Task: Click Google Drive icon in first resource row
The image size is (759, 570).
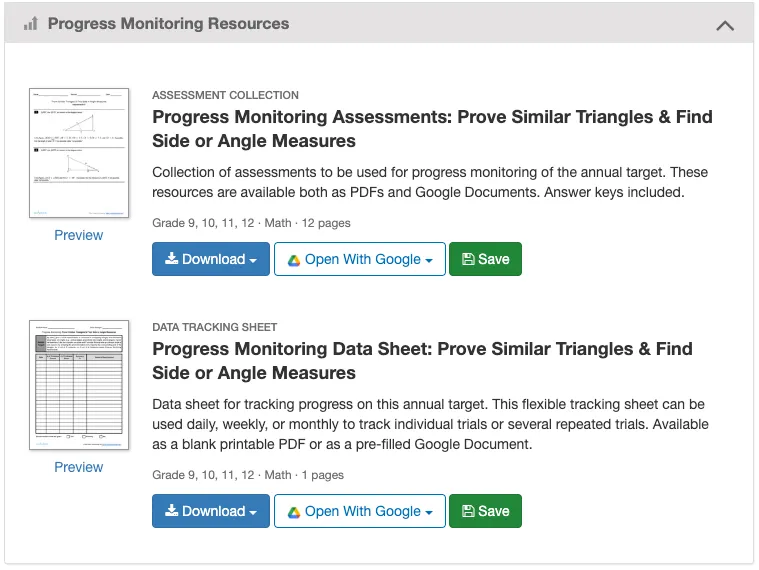Action: click(x=294, y=260)
